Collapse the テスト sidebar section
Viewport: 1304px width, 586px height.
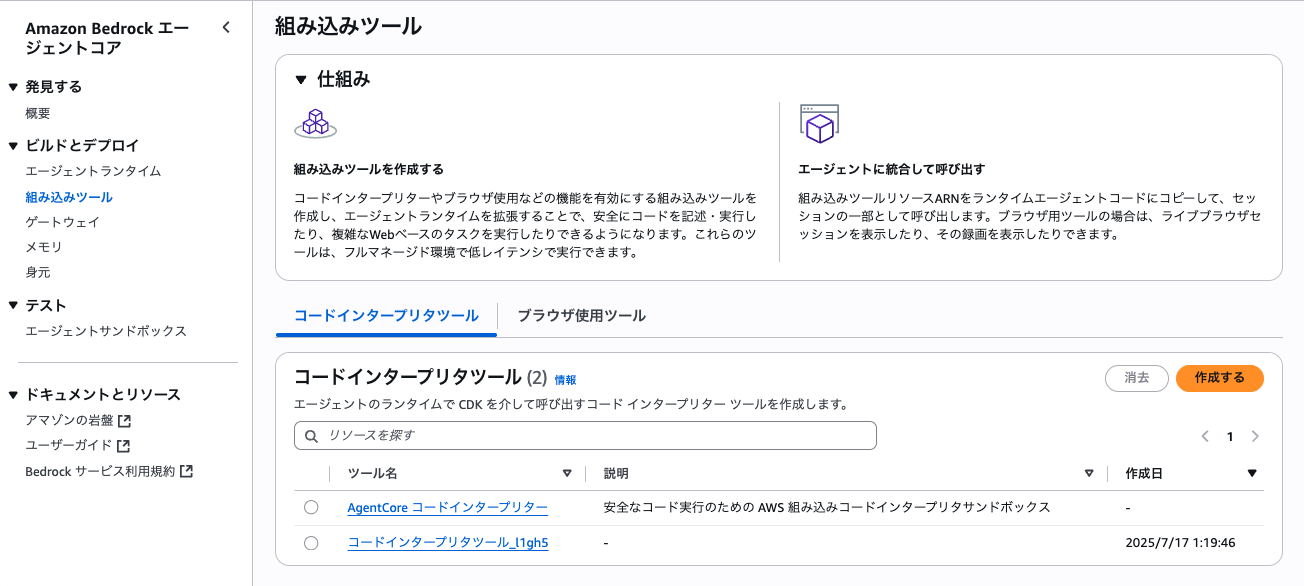coord(13,305)
